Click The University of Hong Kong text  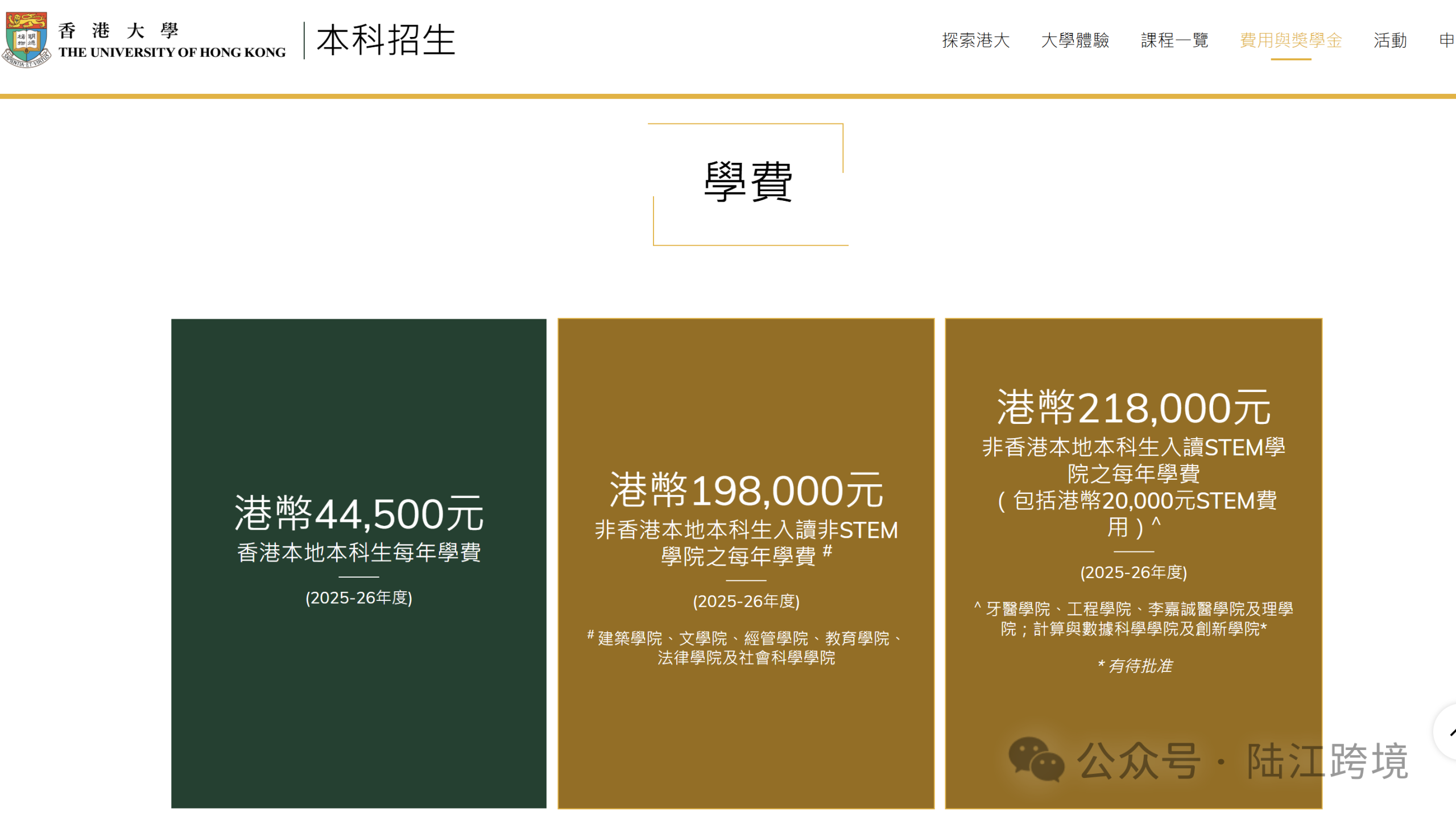172,52
